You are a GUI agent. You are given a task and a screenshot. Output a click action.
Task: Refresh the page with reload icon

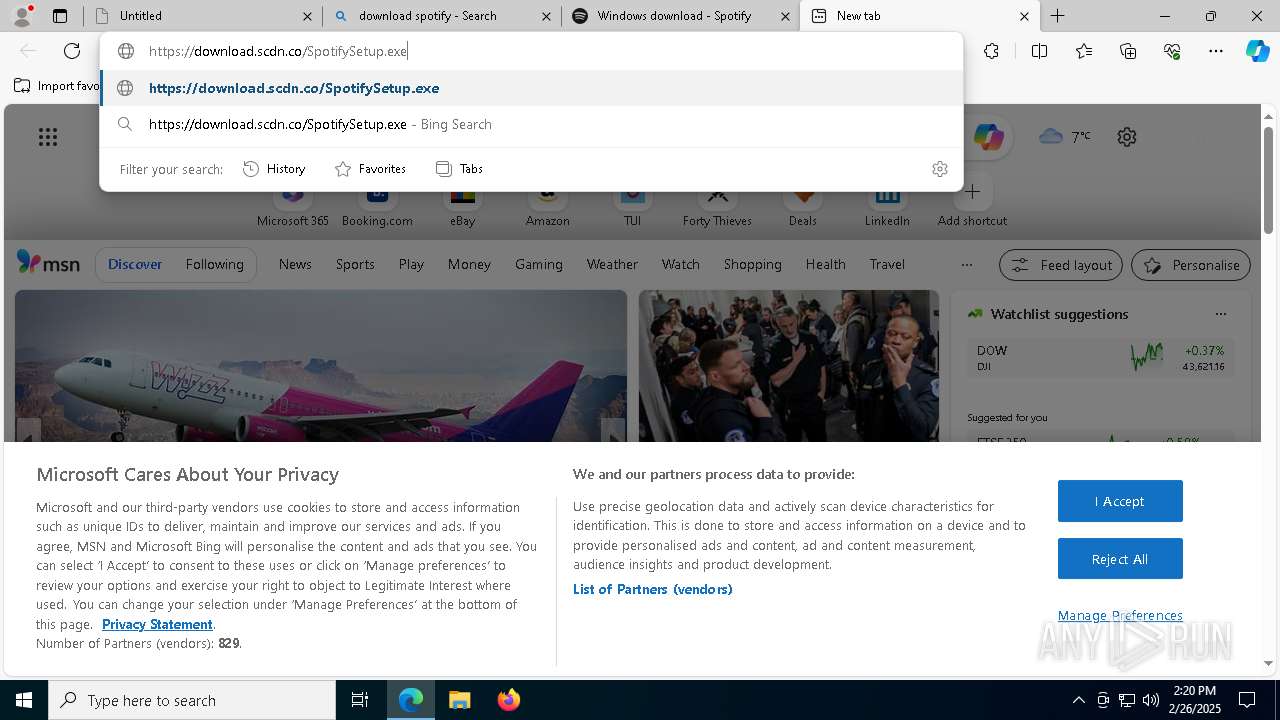pos(72,51)
